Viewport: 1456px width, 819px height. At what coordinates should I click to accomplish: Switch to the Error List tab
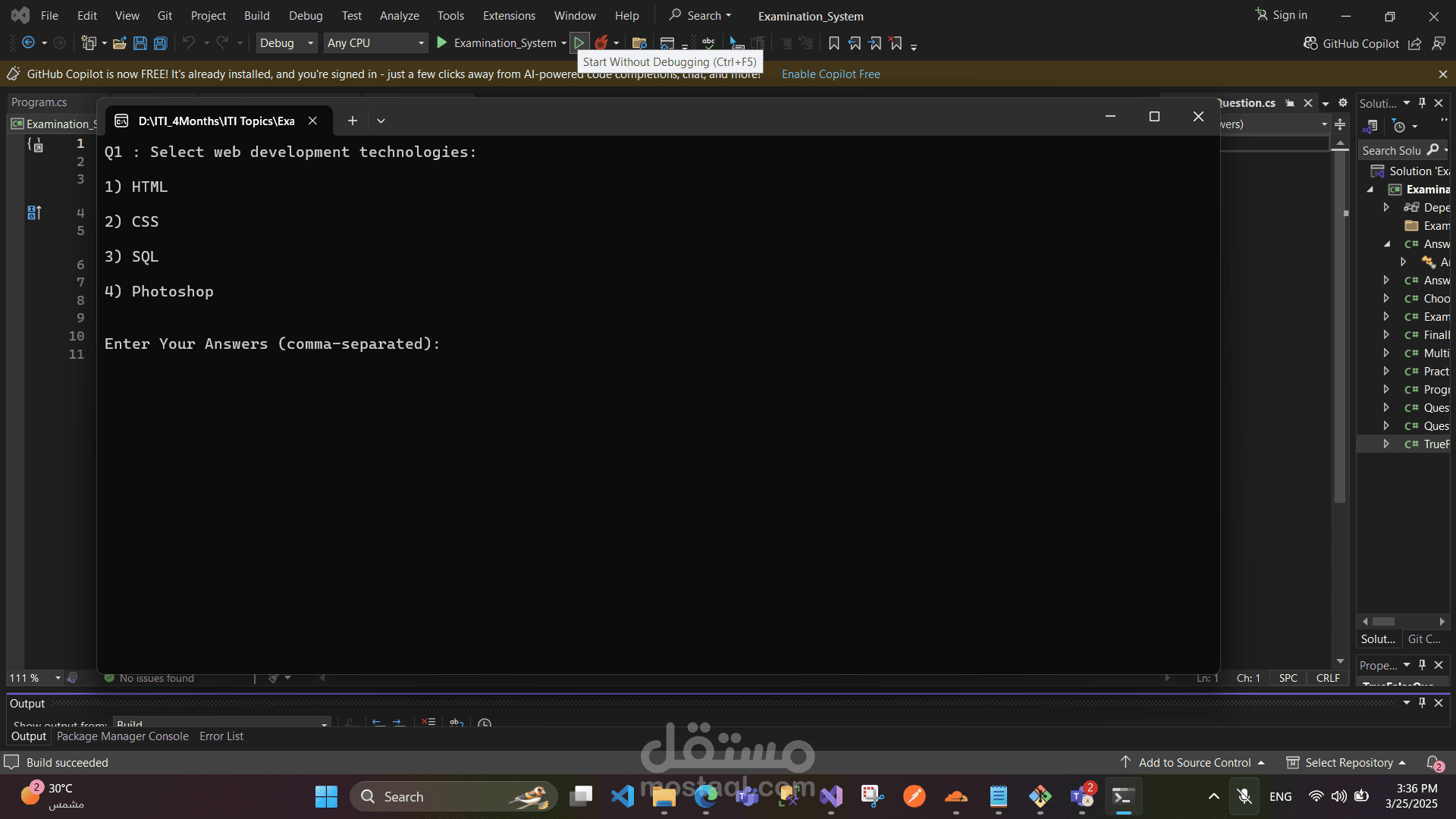(x=221, y=736)
